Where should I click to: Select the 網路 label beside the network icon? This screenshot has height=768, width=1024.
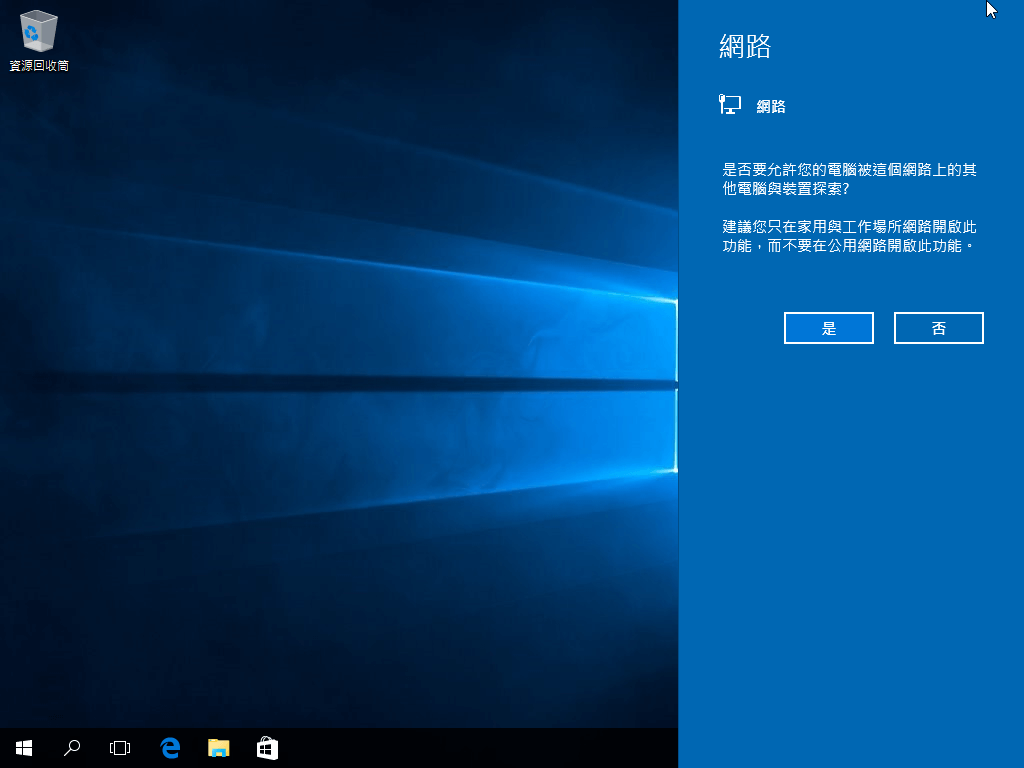pos(770,106)
